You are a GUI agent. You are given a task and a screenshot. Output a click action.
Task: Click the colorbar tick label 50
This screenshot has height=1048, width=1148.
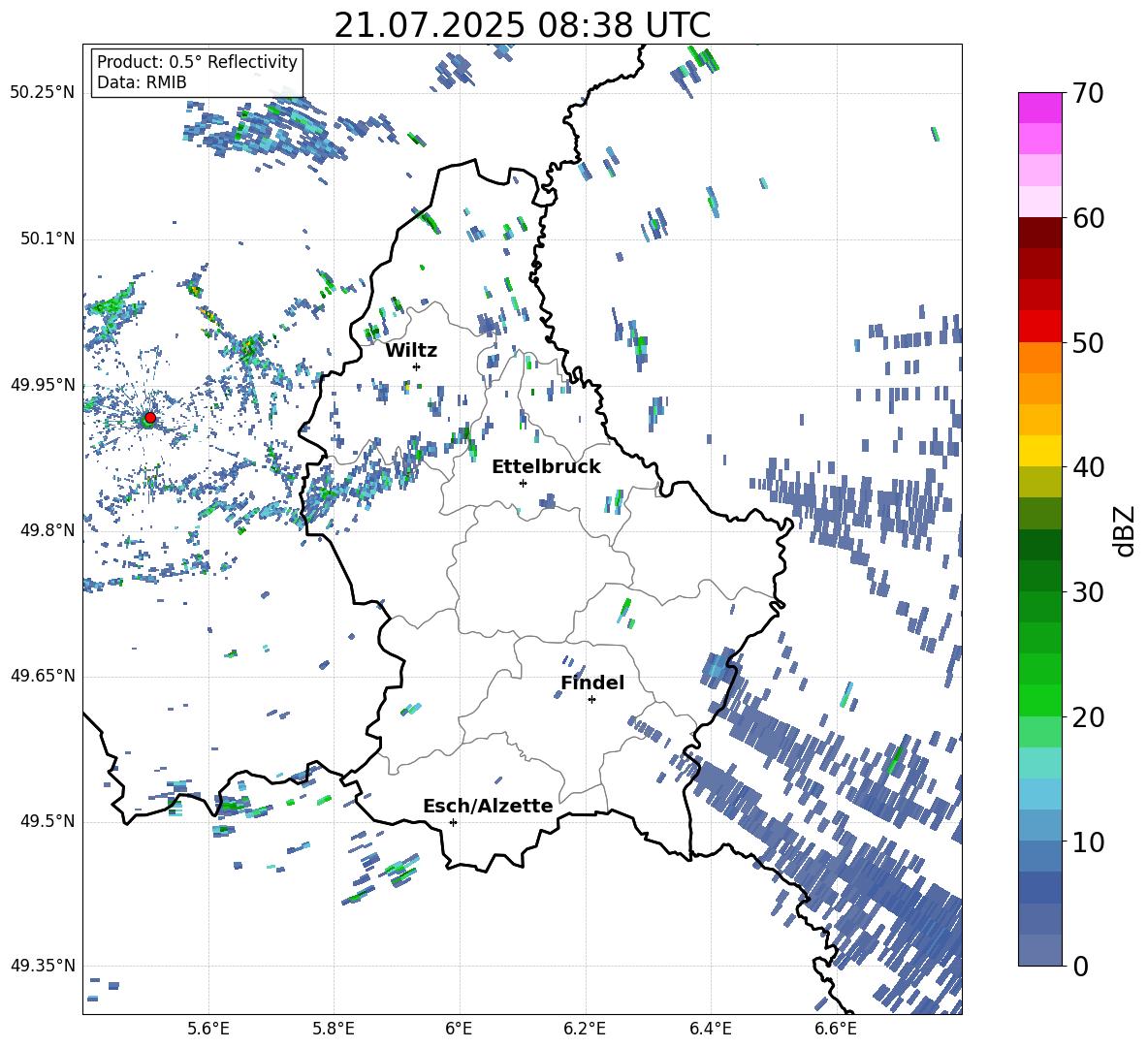[x=1088, y=342]
